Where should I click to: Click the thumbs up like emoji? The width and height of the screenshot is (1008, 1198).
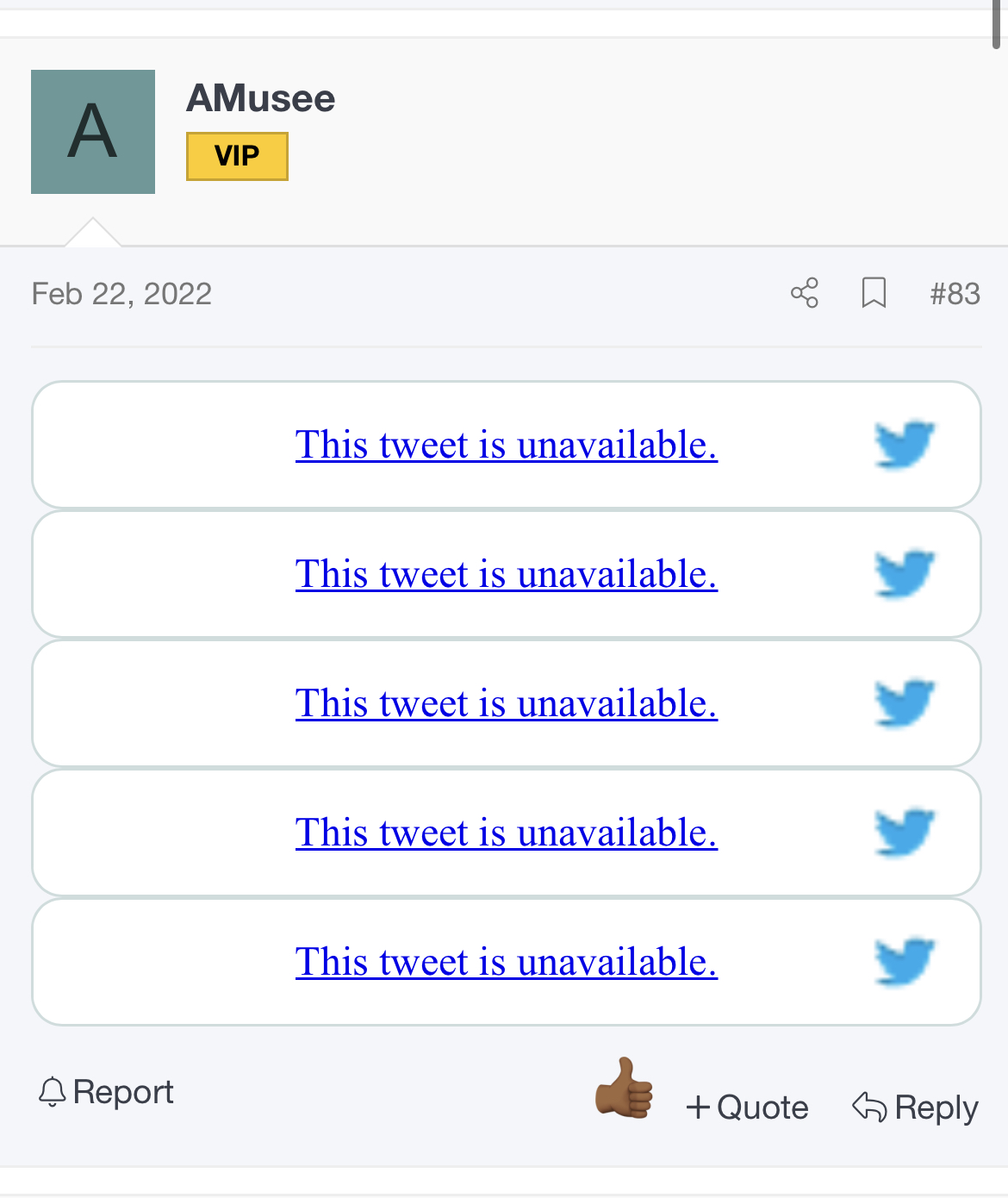pos(625,1089)
